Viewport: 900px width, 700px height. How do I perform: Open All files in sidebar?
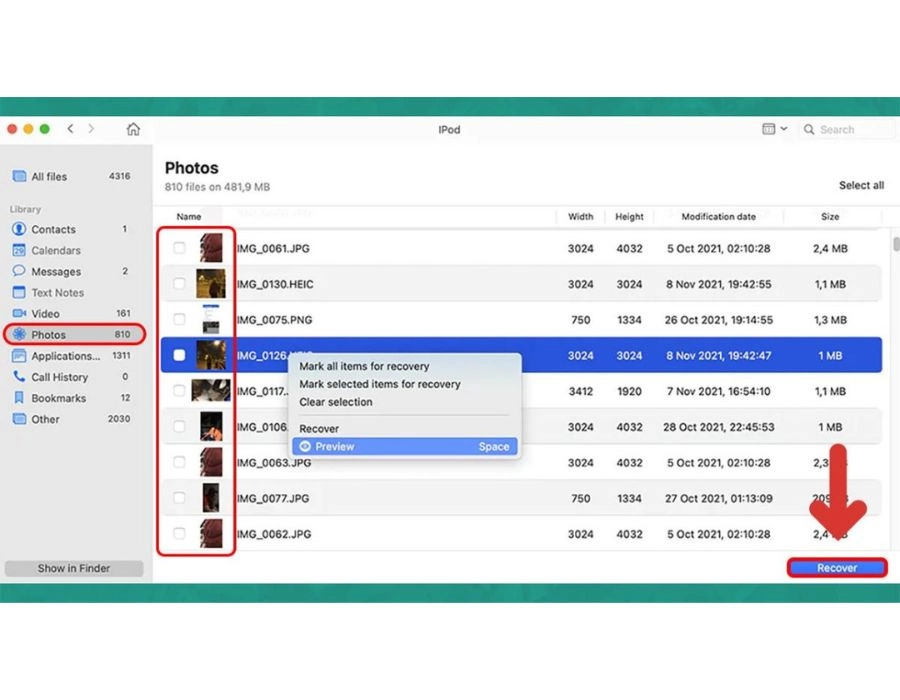coord(72,176)
